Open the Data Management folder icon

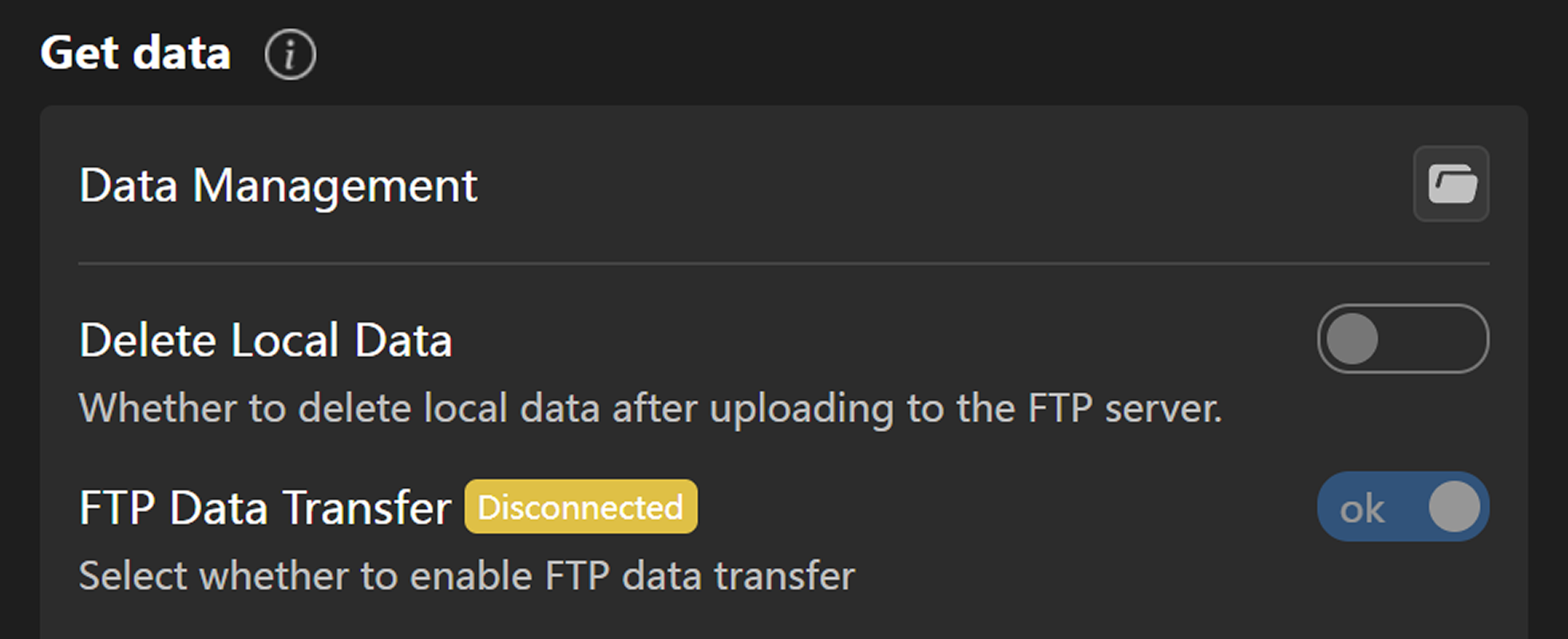tap(1451, 184)
